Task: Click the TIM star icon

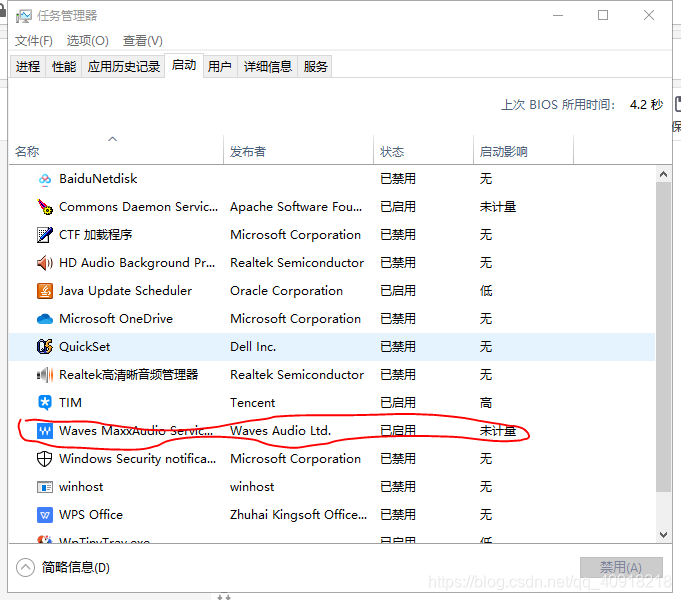Action: coord(45,403)
